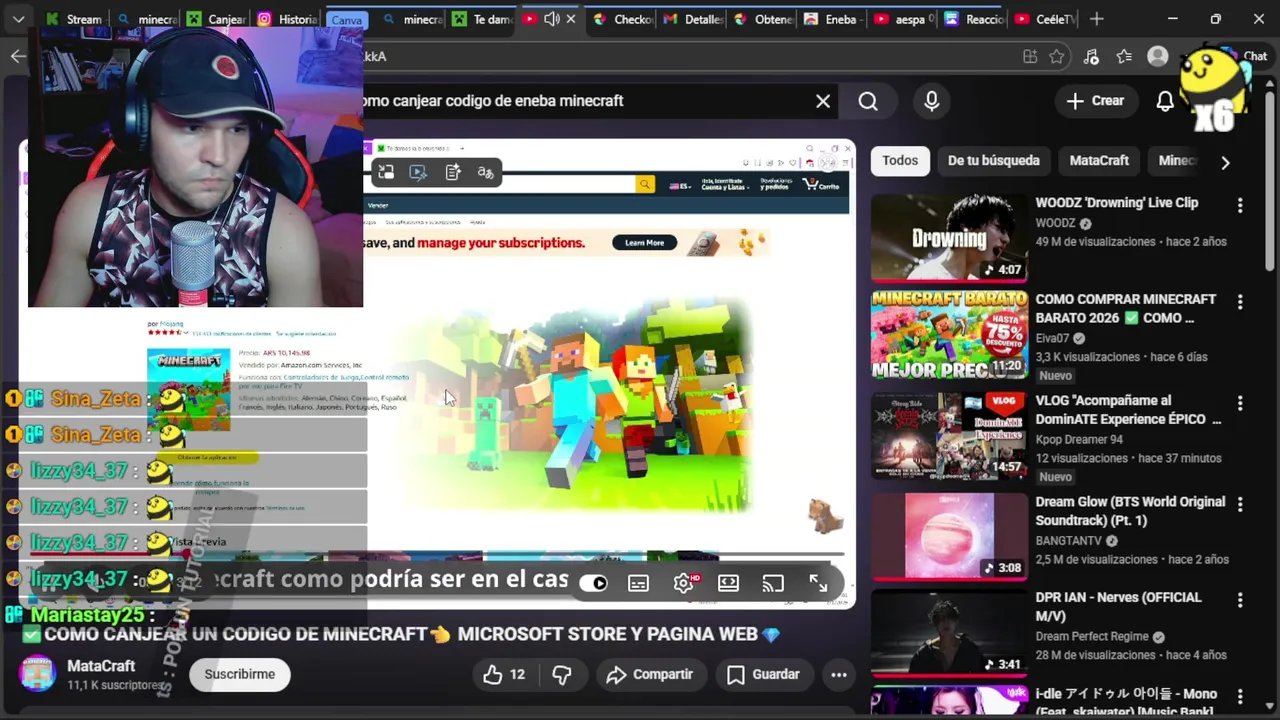Like the video with 12 likes
The width and height of the screenshot is (1280, 720).
(505, 674)
